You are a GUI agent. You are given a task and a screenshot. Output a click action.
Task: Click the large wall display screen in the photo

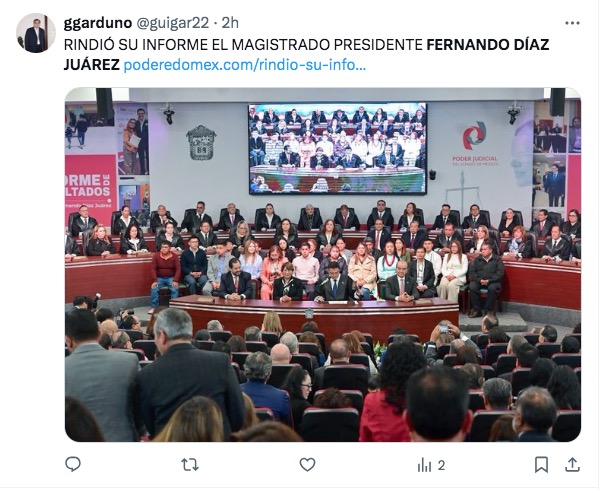pos(337,149)
